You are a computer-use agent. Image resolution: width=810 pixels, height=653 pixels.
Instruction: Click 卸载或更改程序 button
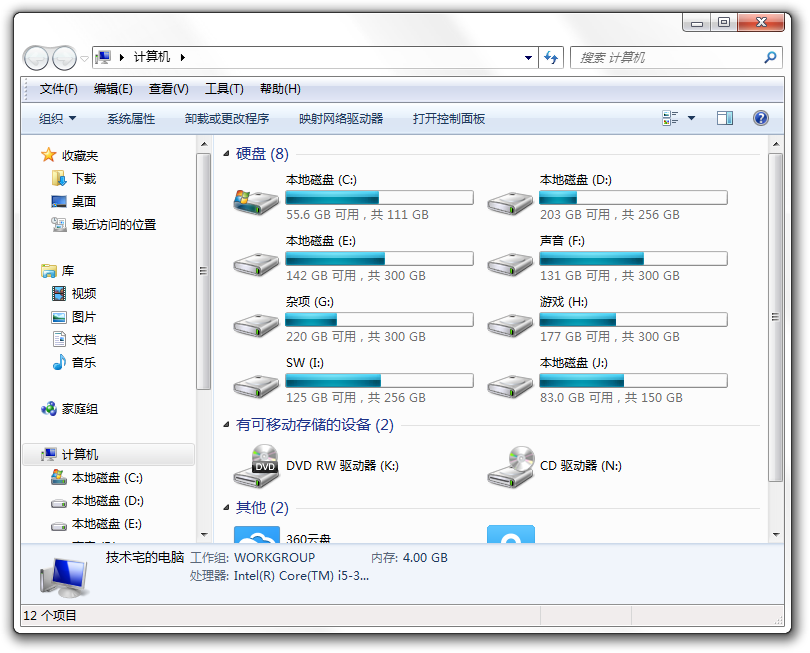coord(227,118)
